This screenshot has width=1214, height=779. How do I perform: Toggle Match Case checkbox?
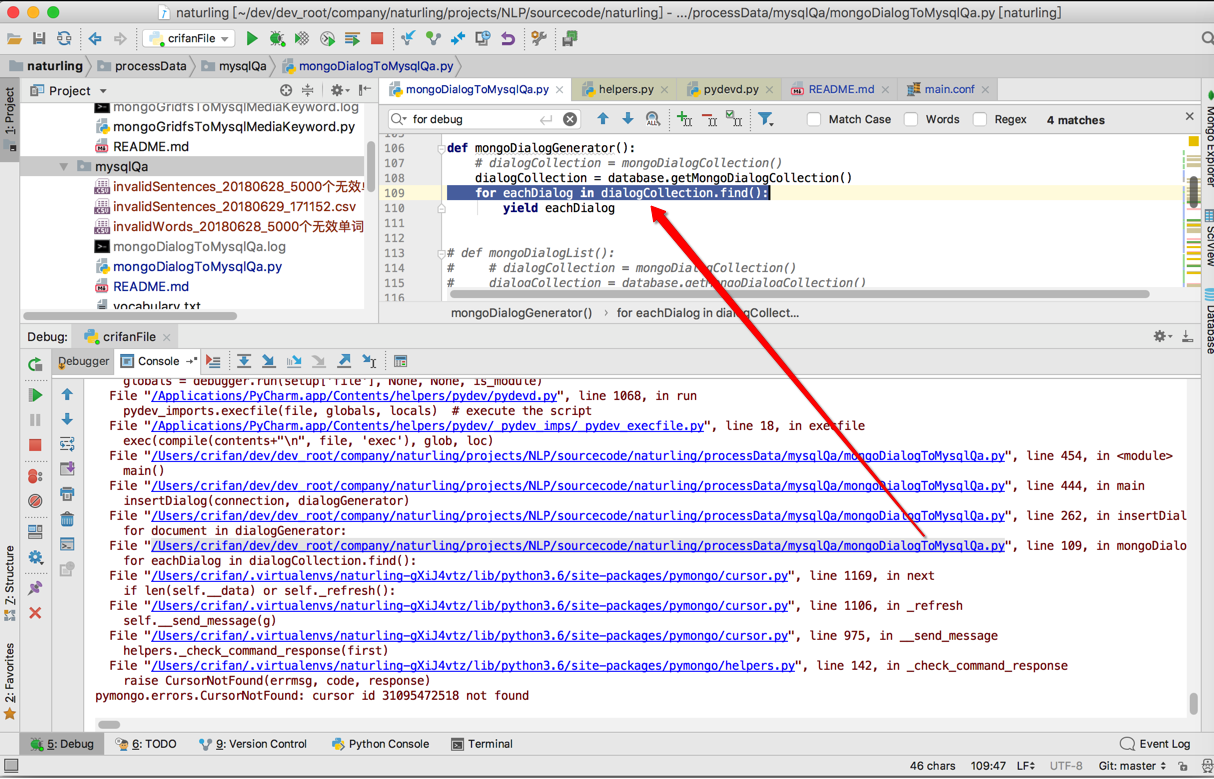click(x=814, y=119)
